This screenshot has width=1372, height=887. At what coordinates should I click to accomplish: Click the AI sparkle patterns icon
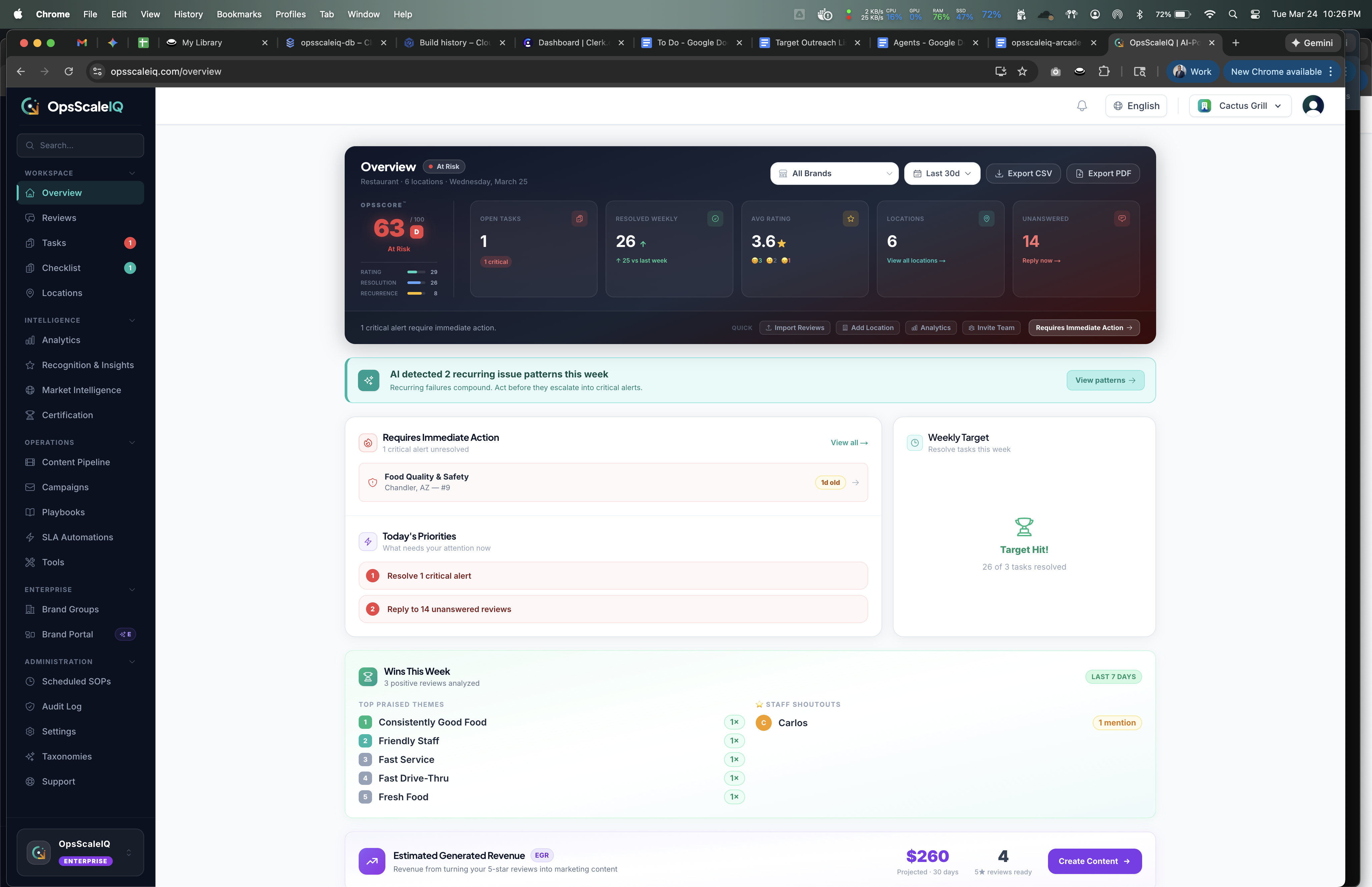coord(368,380)
